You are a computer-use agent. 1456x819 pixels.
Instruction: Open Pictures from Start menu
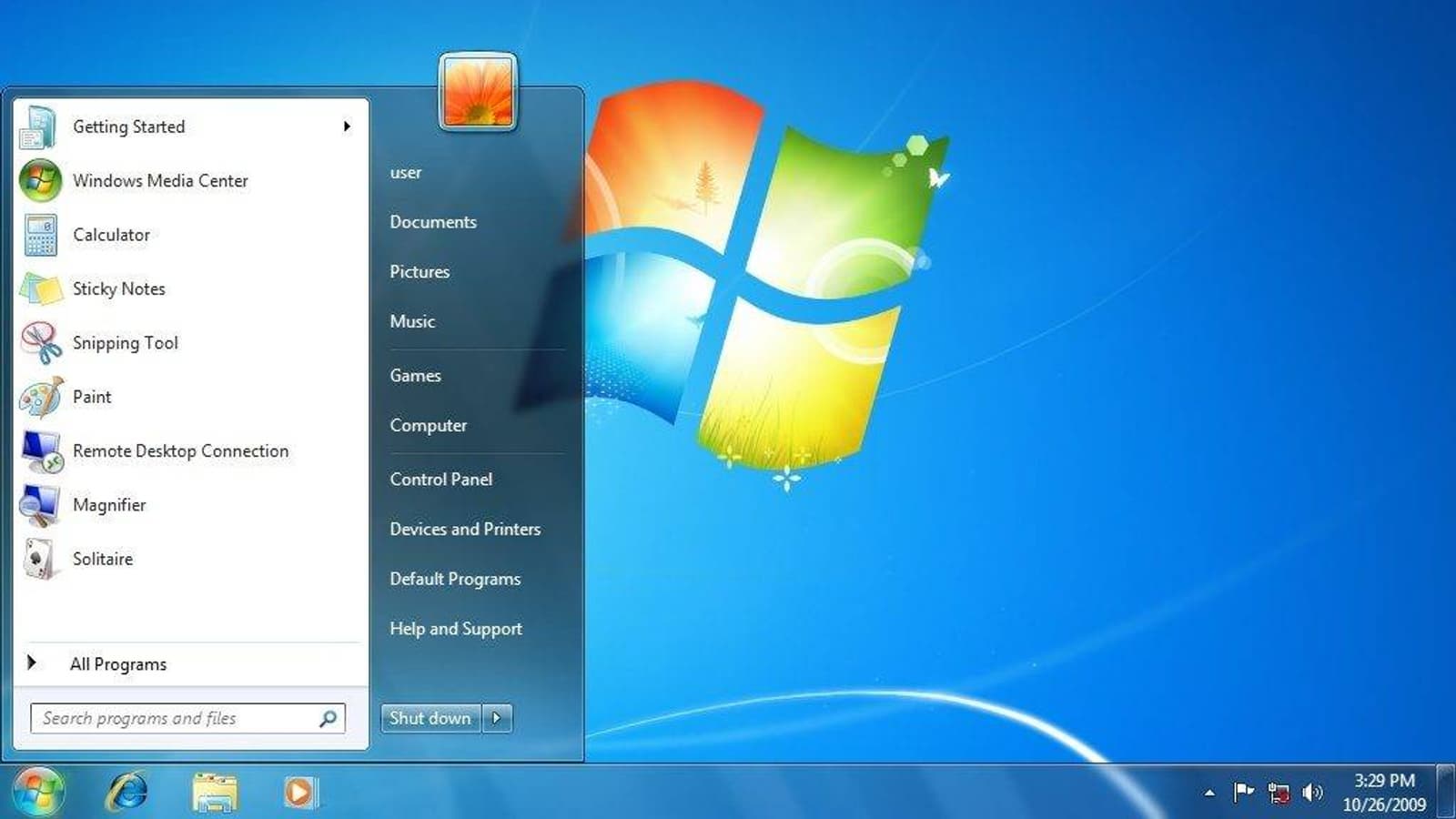coord(420,272)
